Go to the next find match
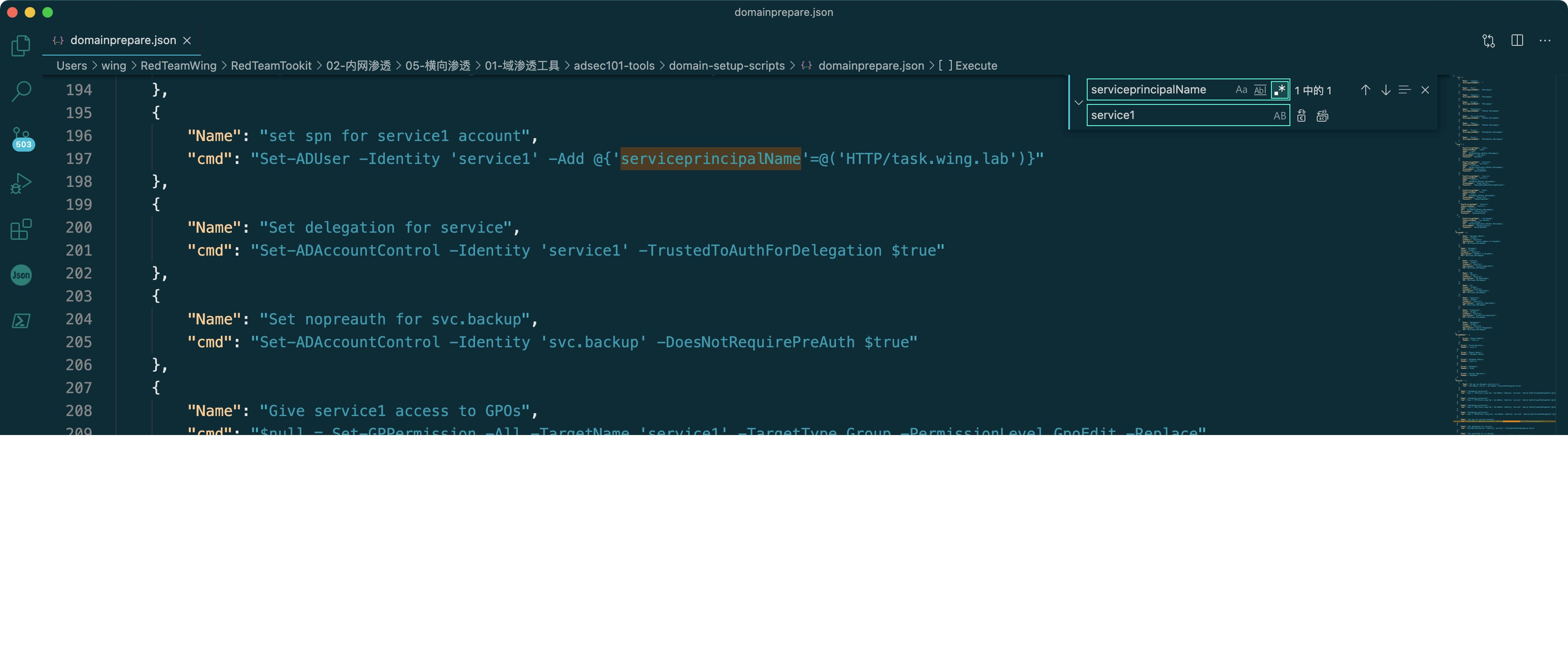This screenshot has height=662, width=1568. (x=1386, y=89)
